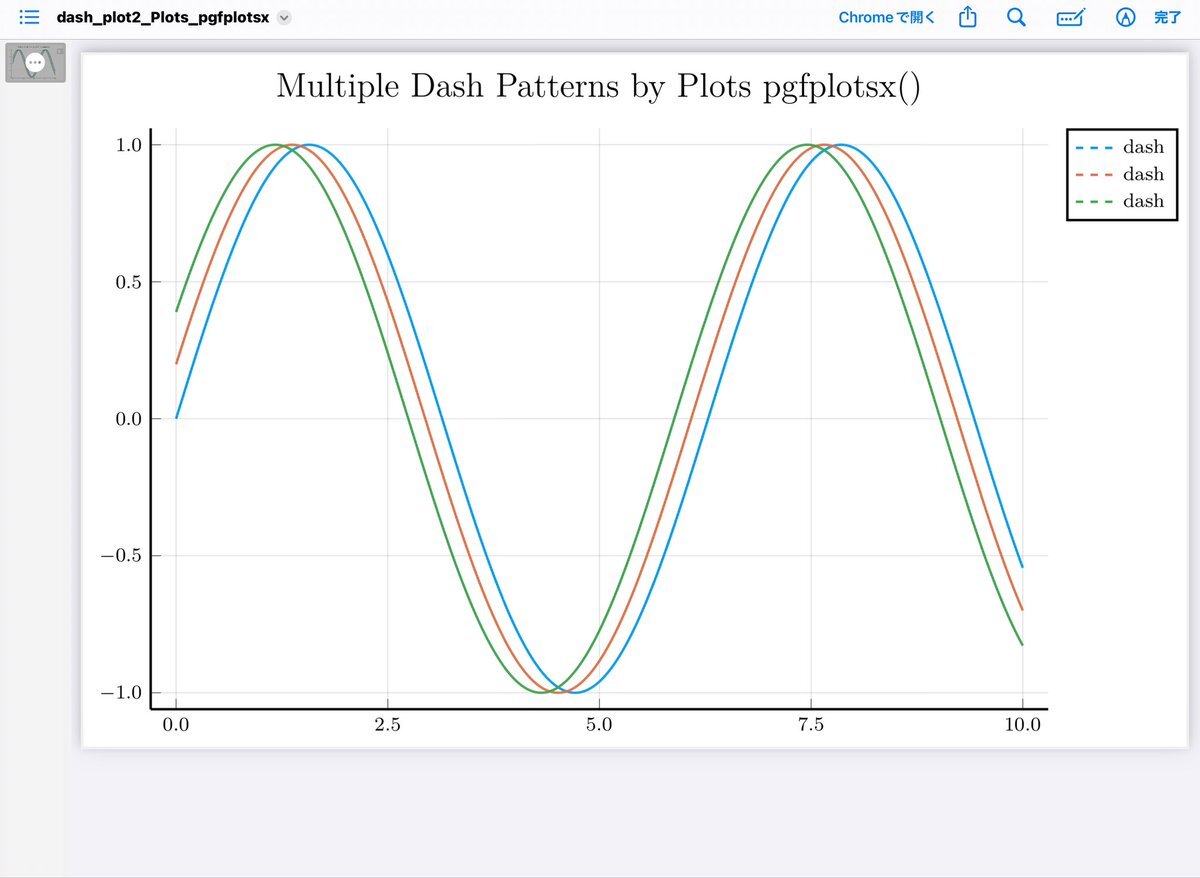Open the ellipsis menu on the page thumbnail

[x=36, y=62]
